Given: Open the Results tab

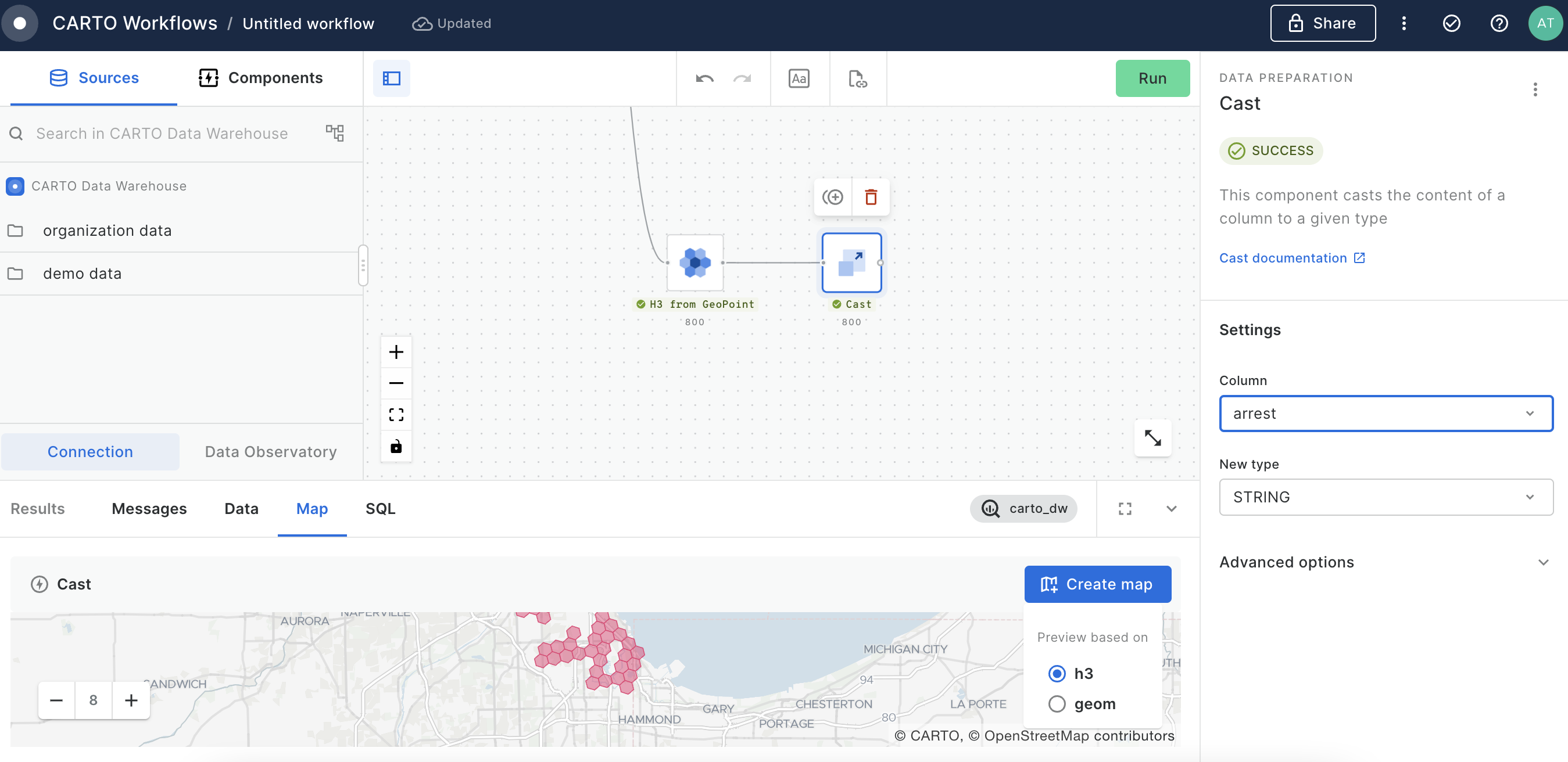Looking at the screenshot, I should tap(38, 509).
